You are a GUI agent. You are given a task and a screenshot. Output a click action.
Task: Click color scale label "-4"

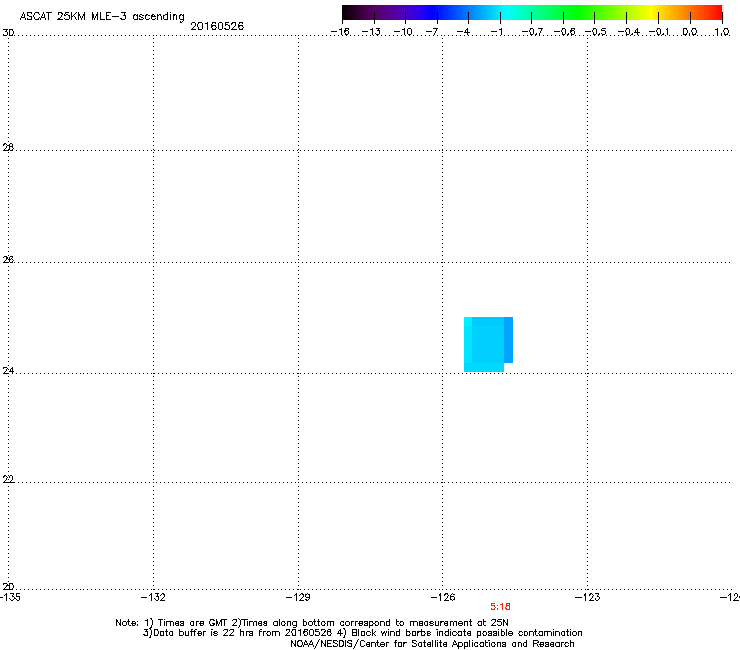coord(463,32)
